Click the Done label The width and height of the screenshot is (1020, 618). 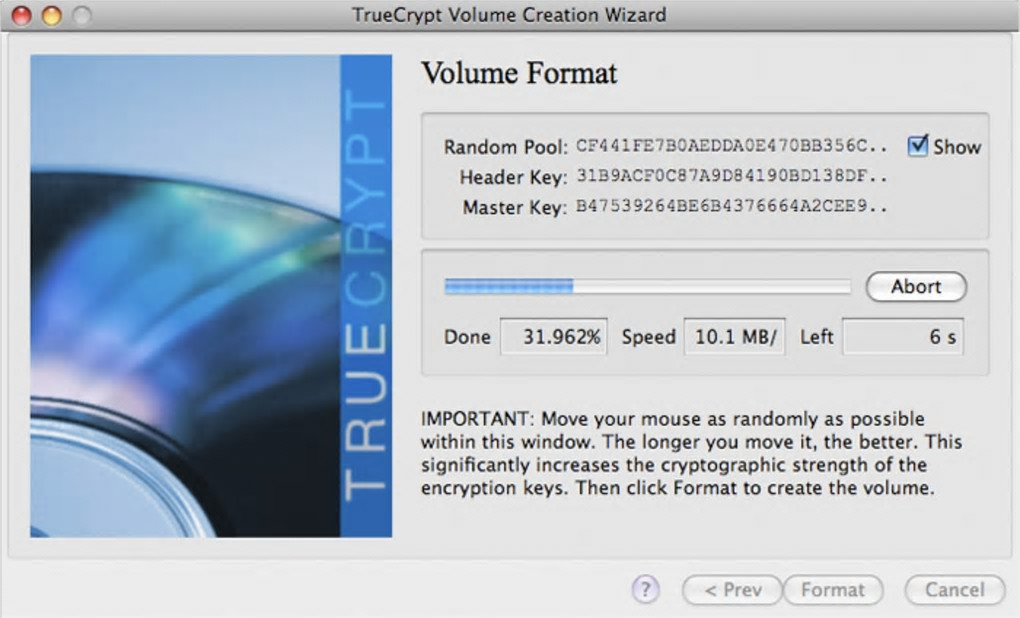click(467, 337)
